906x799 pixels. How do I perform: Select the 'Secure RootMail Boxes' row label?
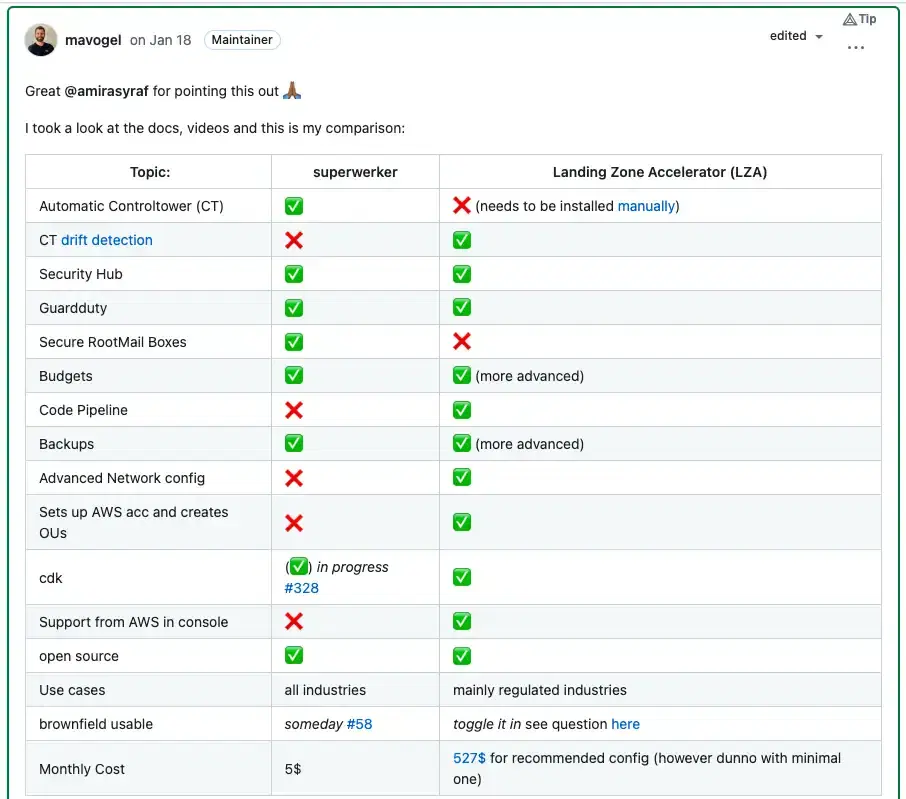click(x=113, y=342)
